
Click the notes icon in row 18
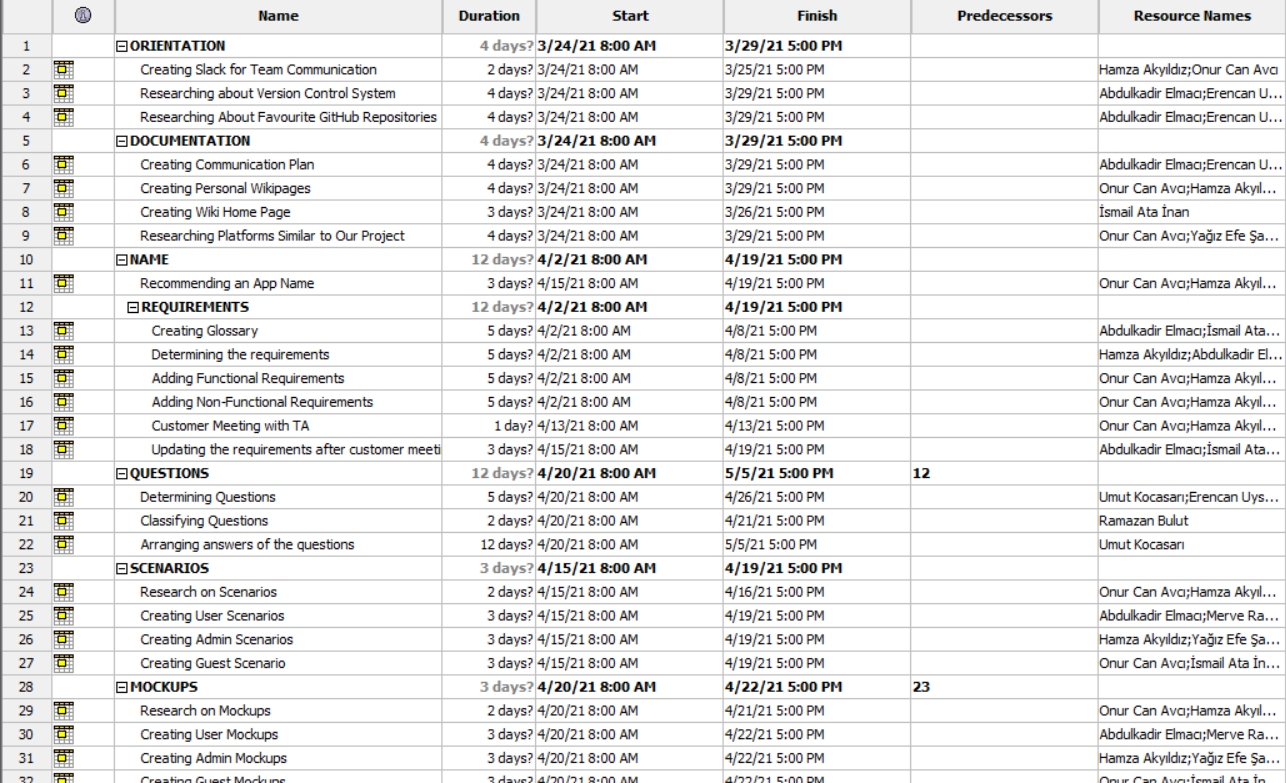(63, 450)
